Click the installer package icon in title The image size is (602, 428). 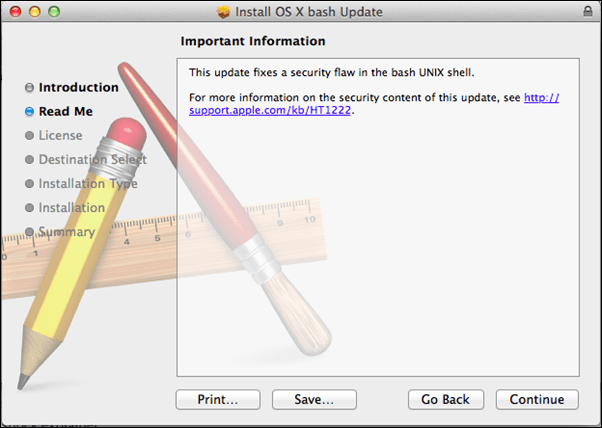(223, 12)
